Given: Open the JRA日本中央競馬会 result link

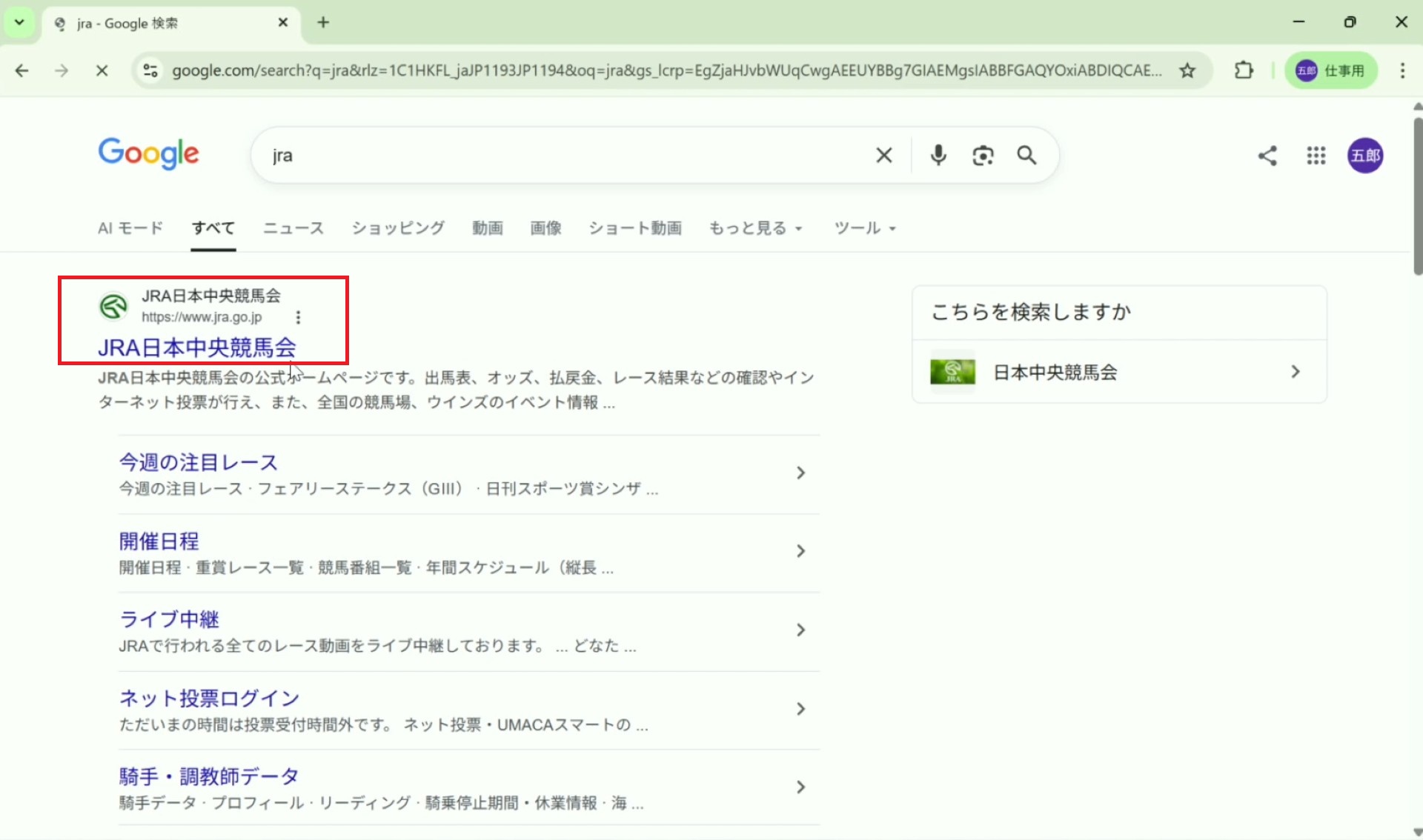Looking at the screenshot, I should (197, 347).
